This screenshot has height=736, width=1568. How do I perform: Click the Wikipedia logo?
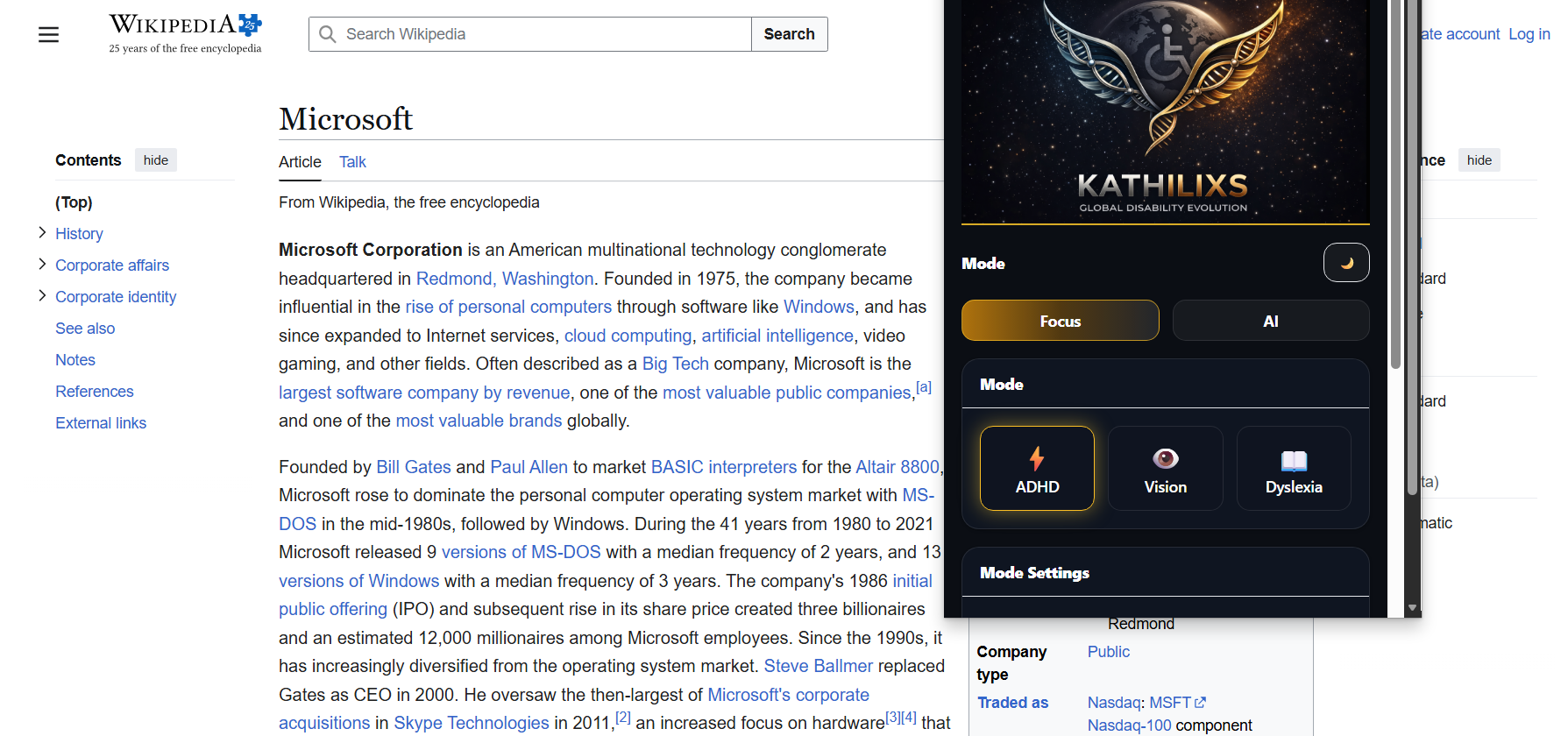click(x=185, y=34)
